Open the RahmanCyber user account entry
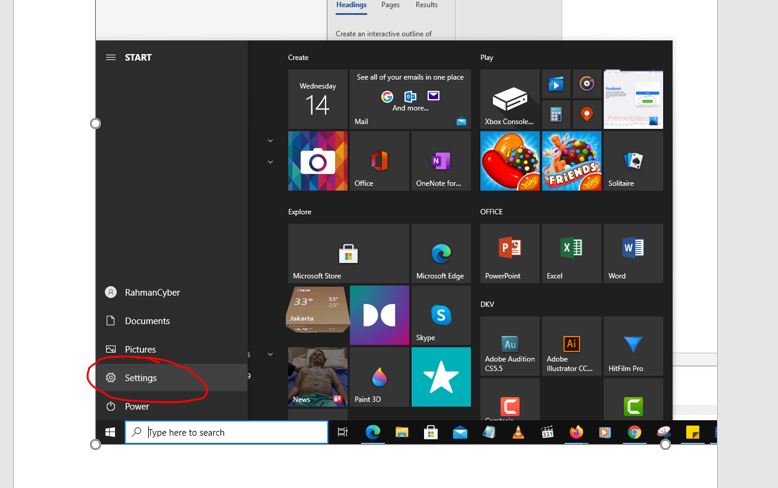Screen dimensions: 778x488 click(172, 293)
